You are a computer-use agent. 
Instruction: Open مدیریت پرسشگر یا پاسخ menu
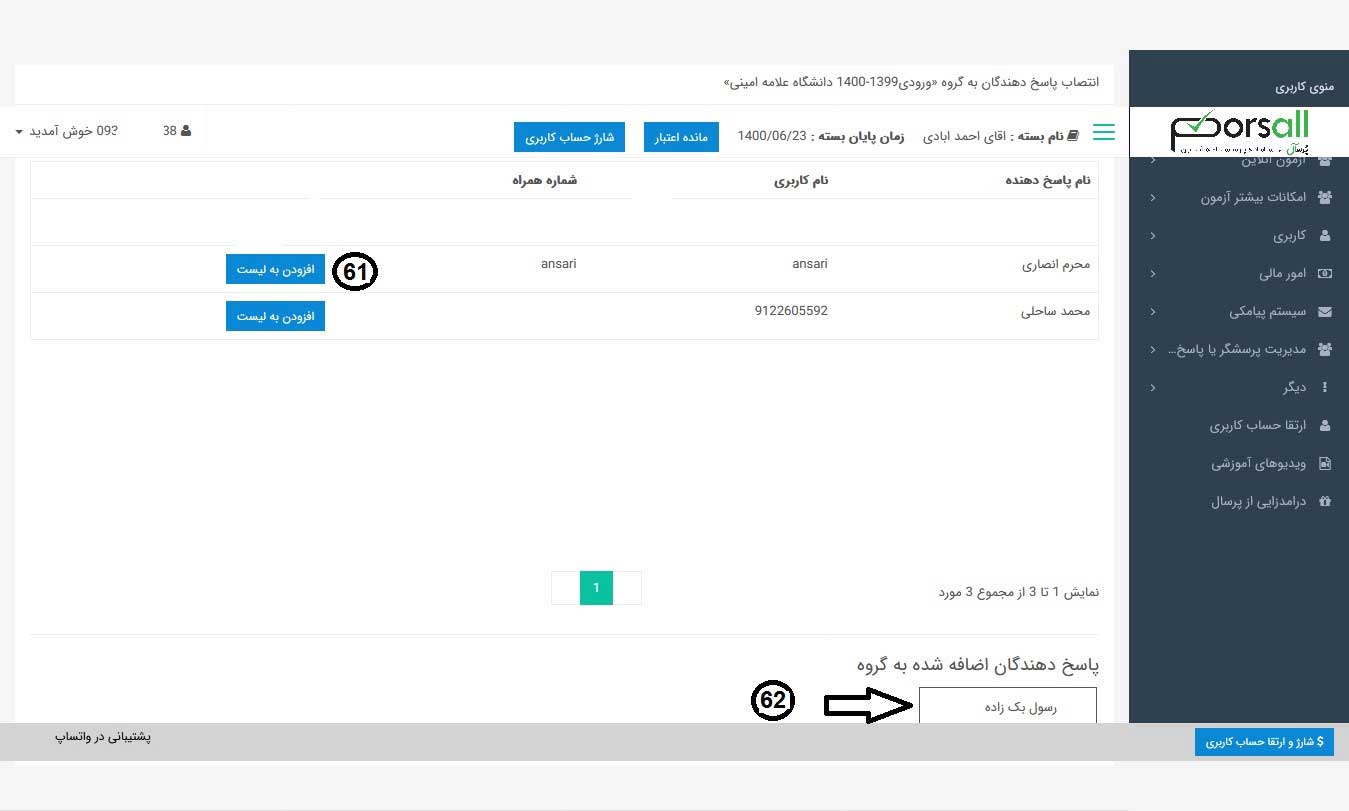pyautogui.click(x=1239, y=350)
